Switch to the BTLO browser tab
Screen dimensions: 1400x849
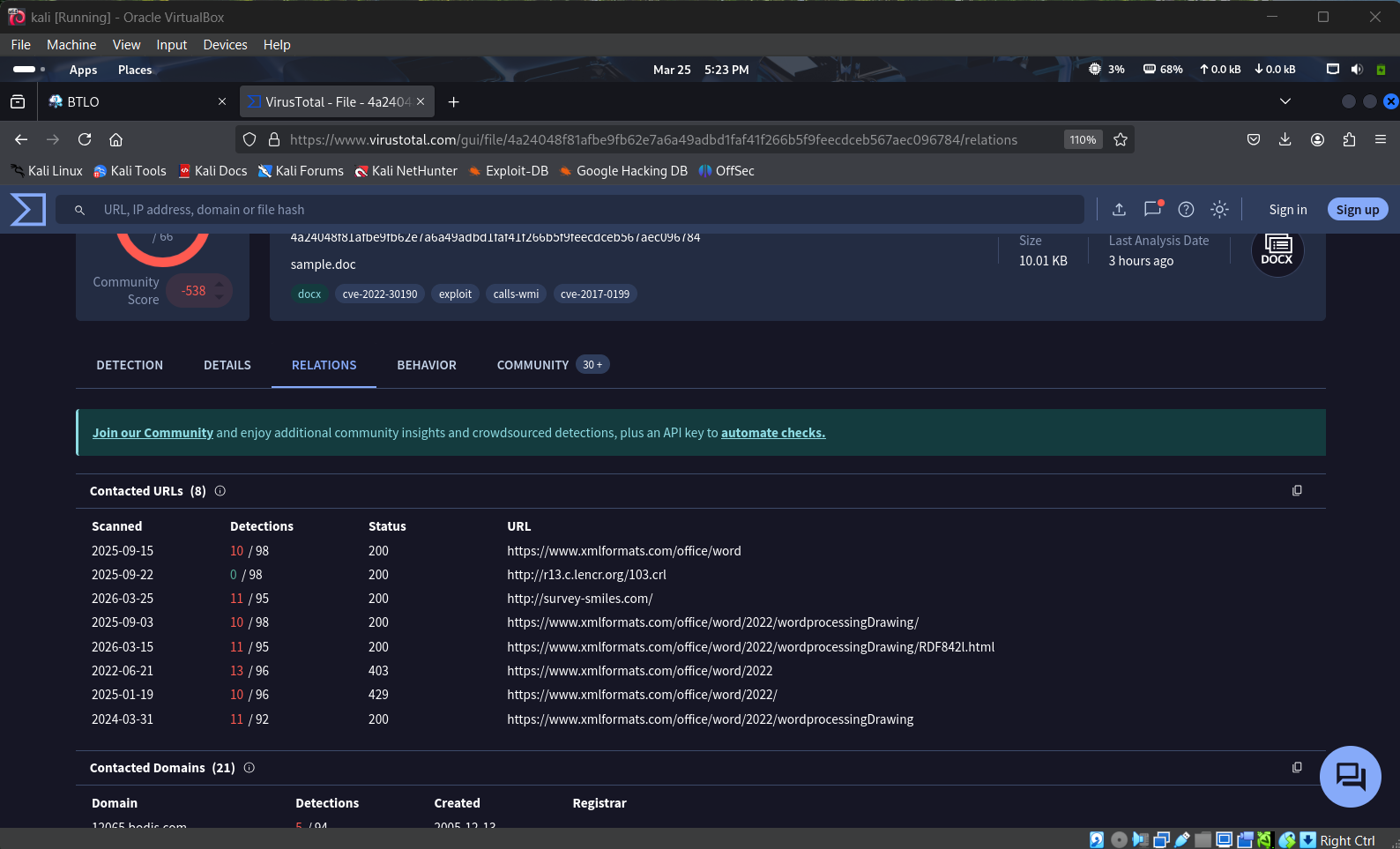138,102
